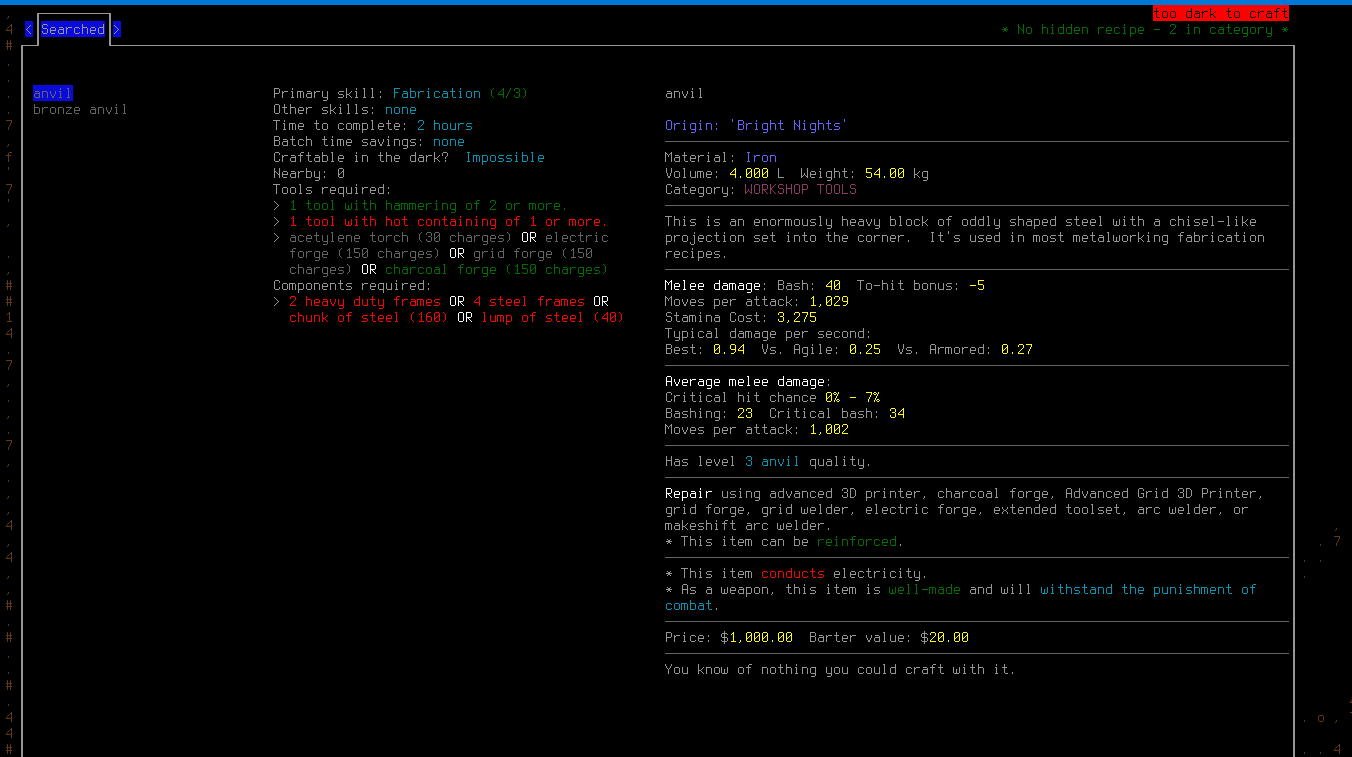Select the Searched tab
This screenshot has width=1352, height=757.
pos(73,30)
